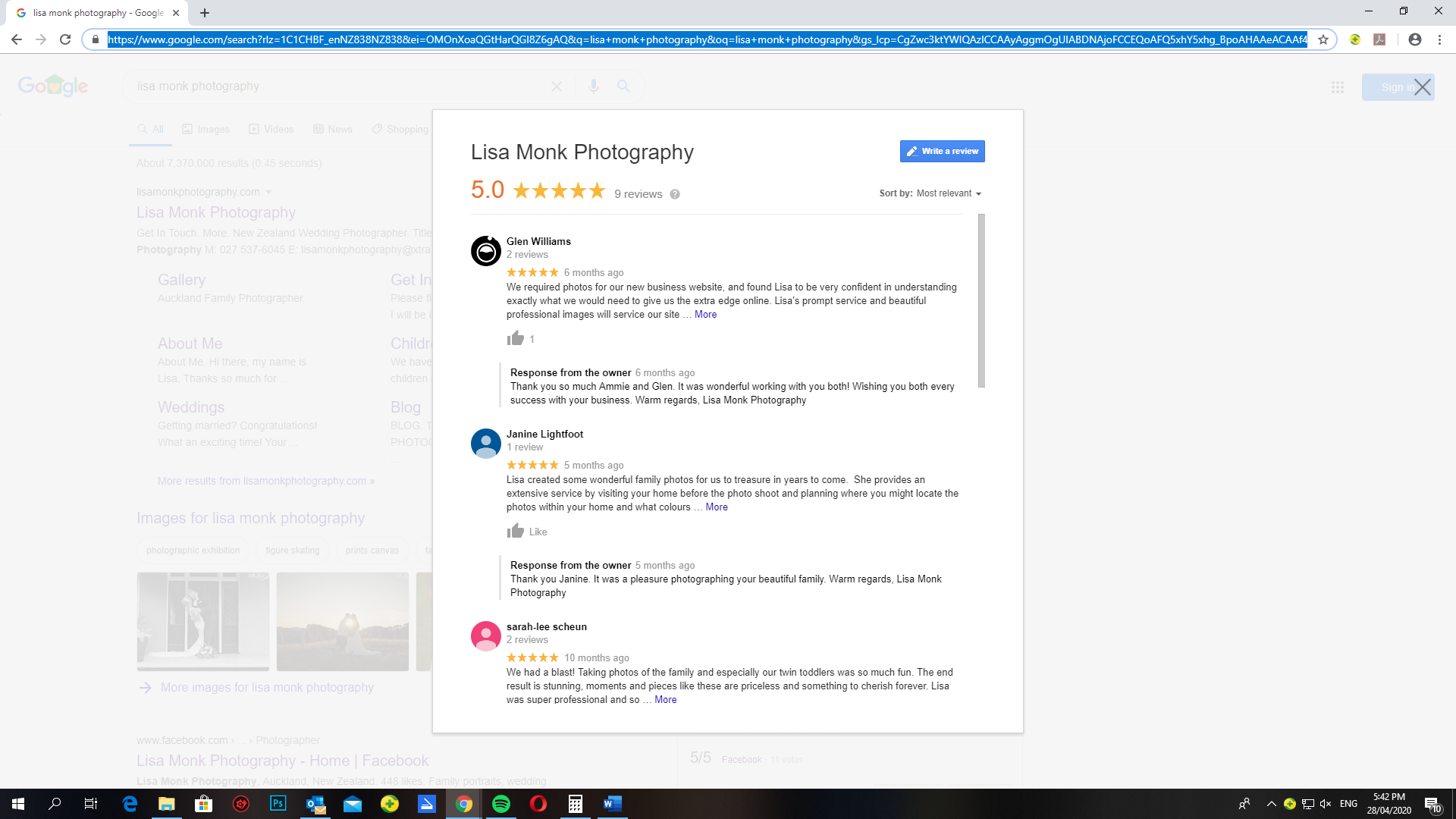This screenshot has width=1456, height=819.
Task: Expand sarah-lee scheun's review with More link
Action: click(666, 700)
